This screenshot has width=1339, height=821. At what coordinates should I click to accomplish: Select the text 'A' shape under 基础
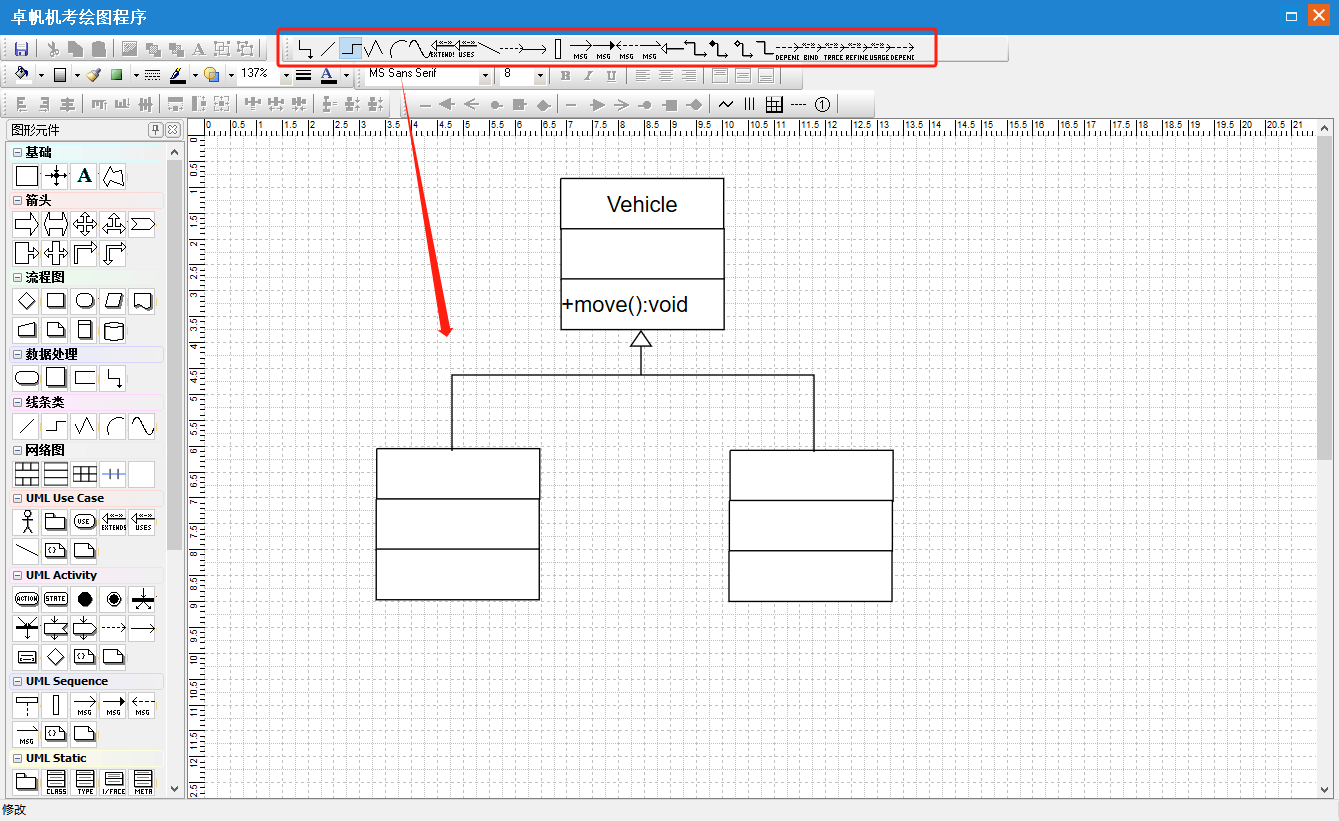click(85, 176)
